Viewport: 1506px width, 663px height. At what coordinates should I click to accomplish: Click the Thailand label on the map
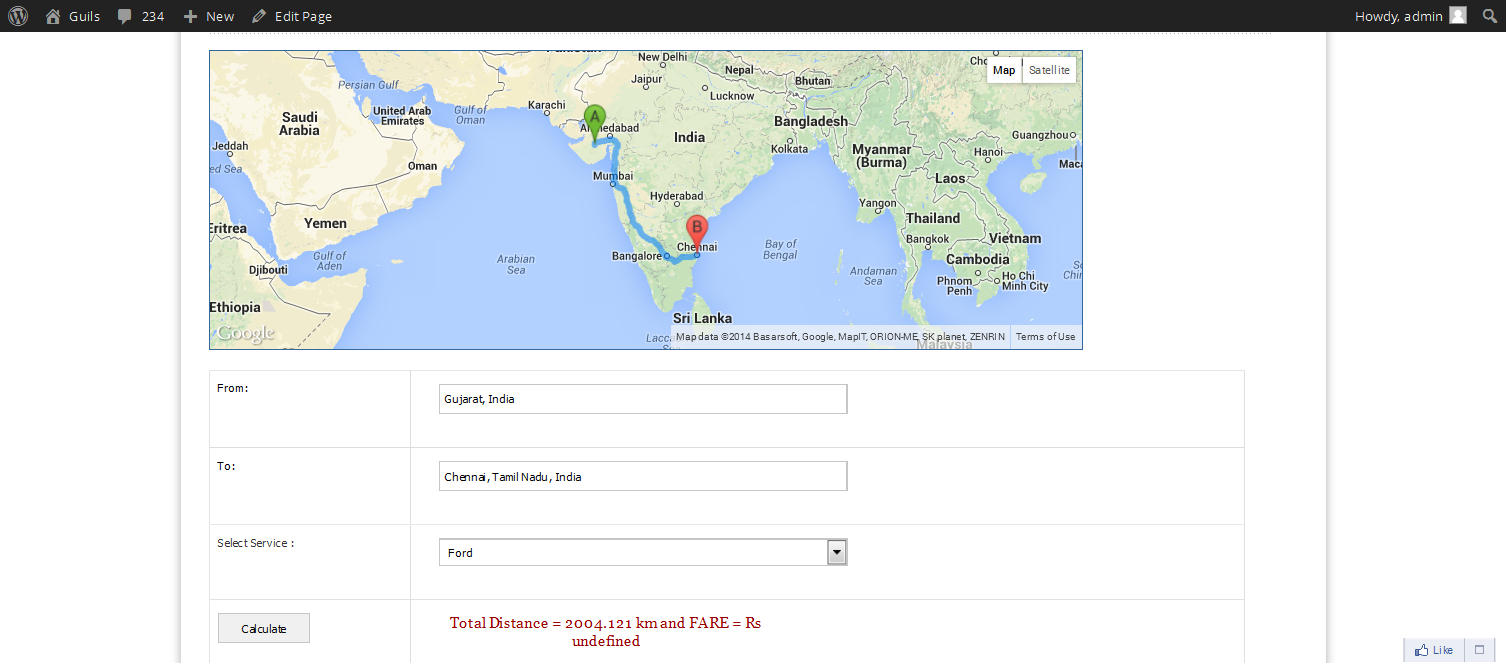[933, 218]
